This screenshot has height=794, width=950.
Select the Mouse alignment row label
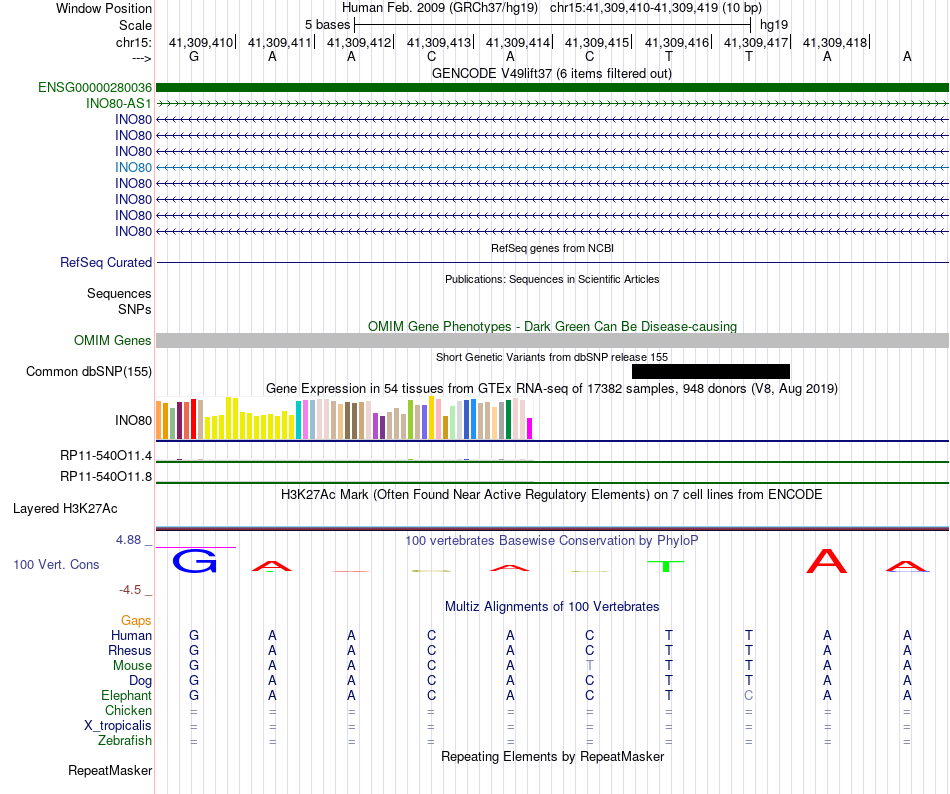(x=132, y=666)
